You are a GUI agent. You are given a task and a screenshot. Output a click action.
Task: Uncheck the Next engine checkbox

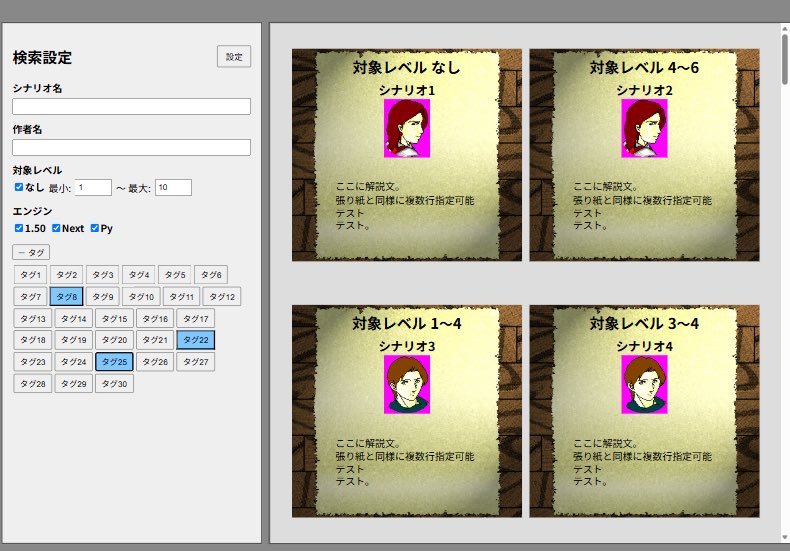tap(56, 228)
